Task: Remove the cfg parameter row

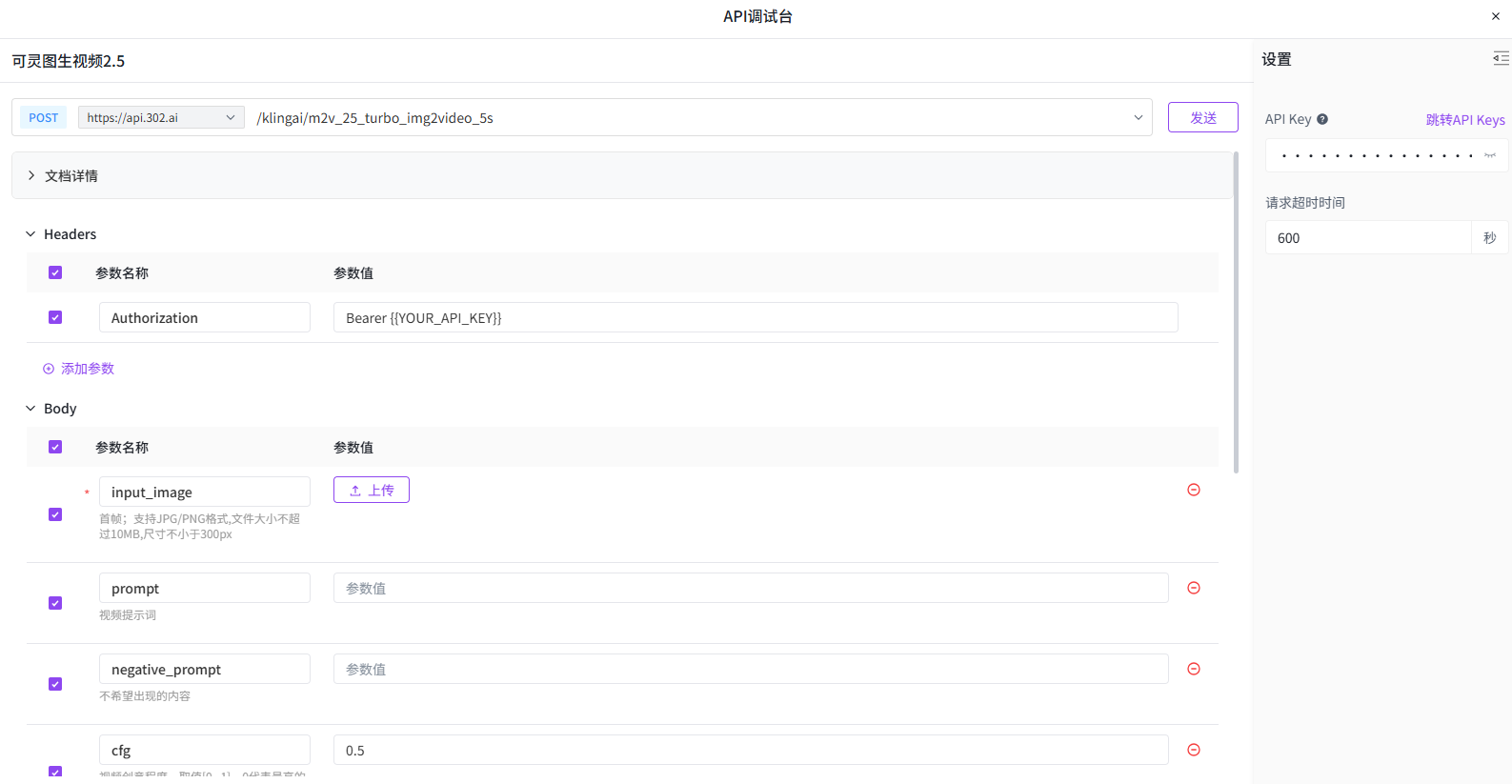Action: click(1193, 750)
